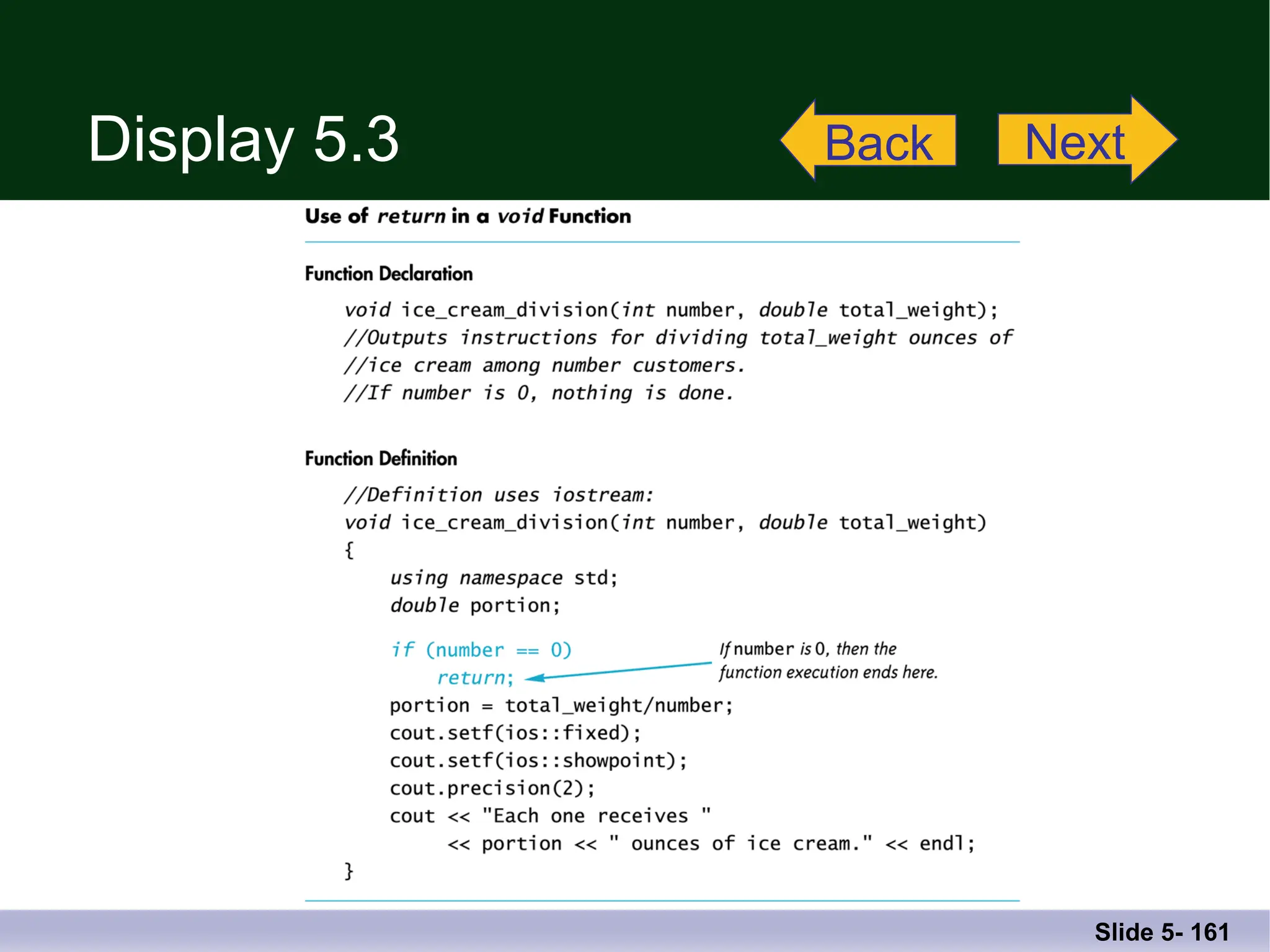Click the '//If number is 0, nothing is done.' comment
1270x952 pixels.
click(x=539, y=393)
